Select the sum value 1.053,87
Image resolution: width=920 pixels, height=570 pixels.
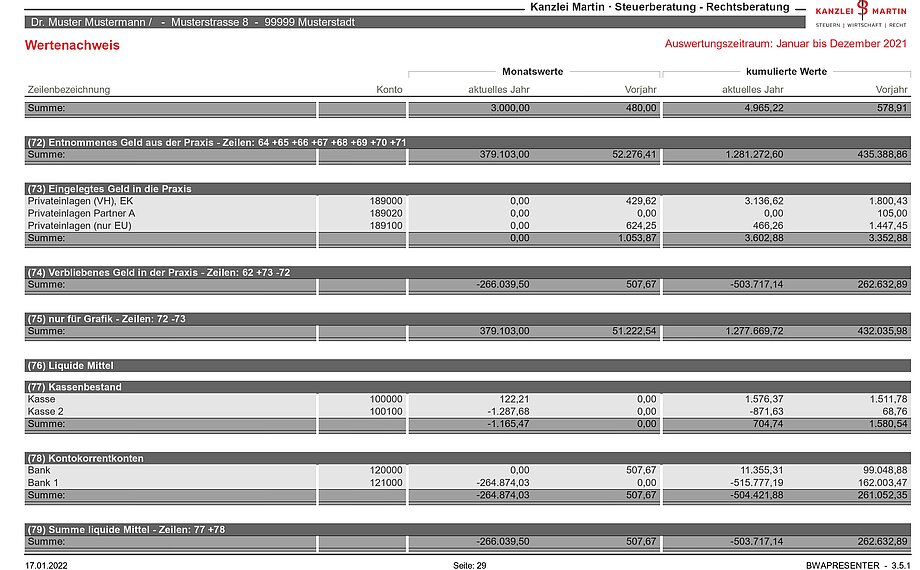coord(637,238)
